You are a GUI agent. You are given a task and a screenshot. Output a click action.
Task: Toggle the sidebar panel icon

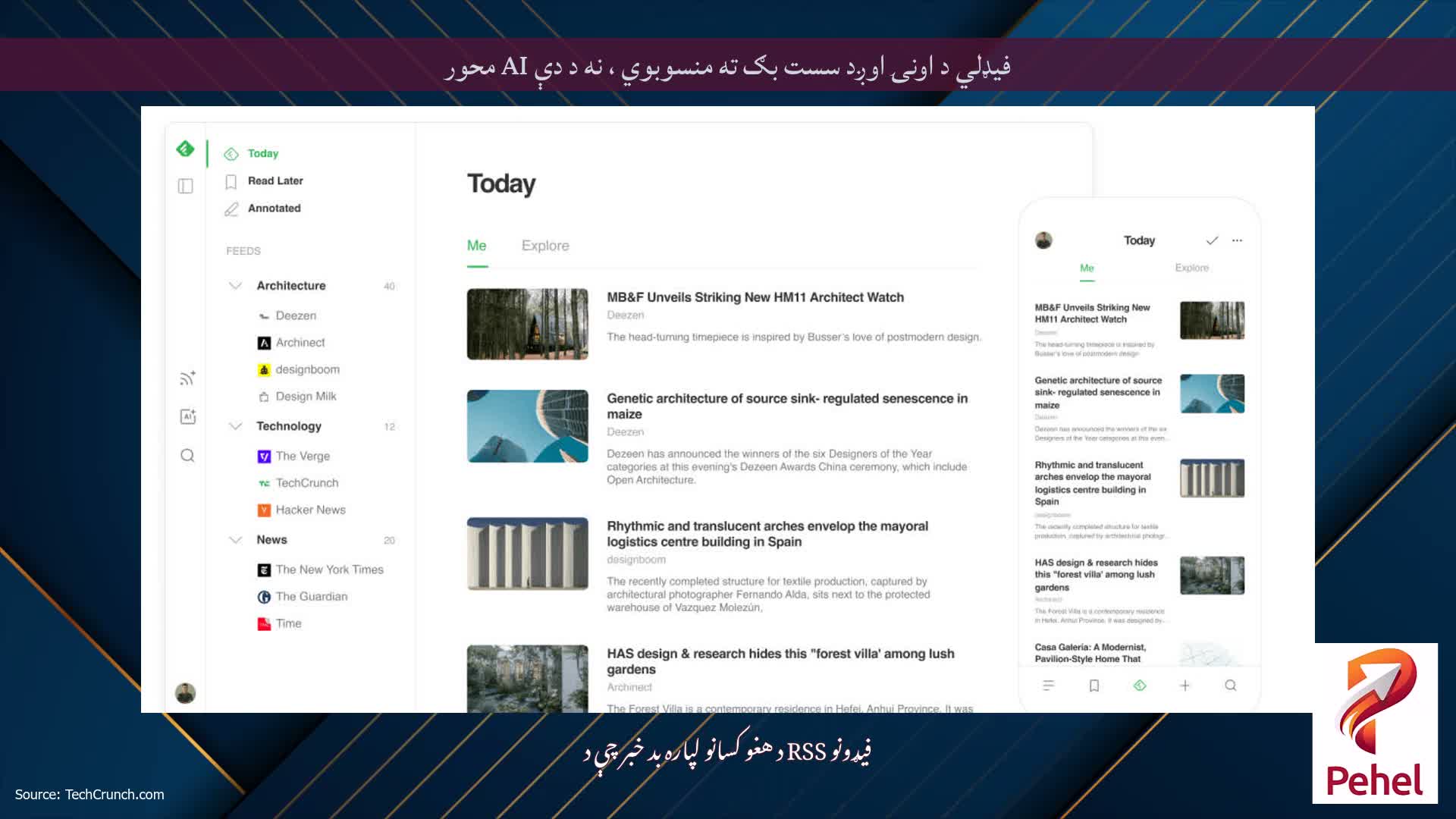(x=186, y=187)
